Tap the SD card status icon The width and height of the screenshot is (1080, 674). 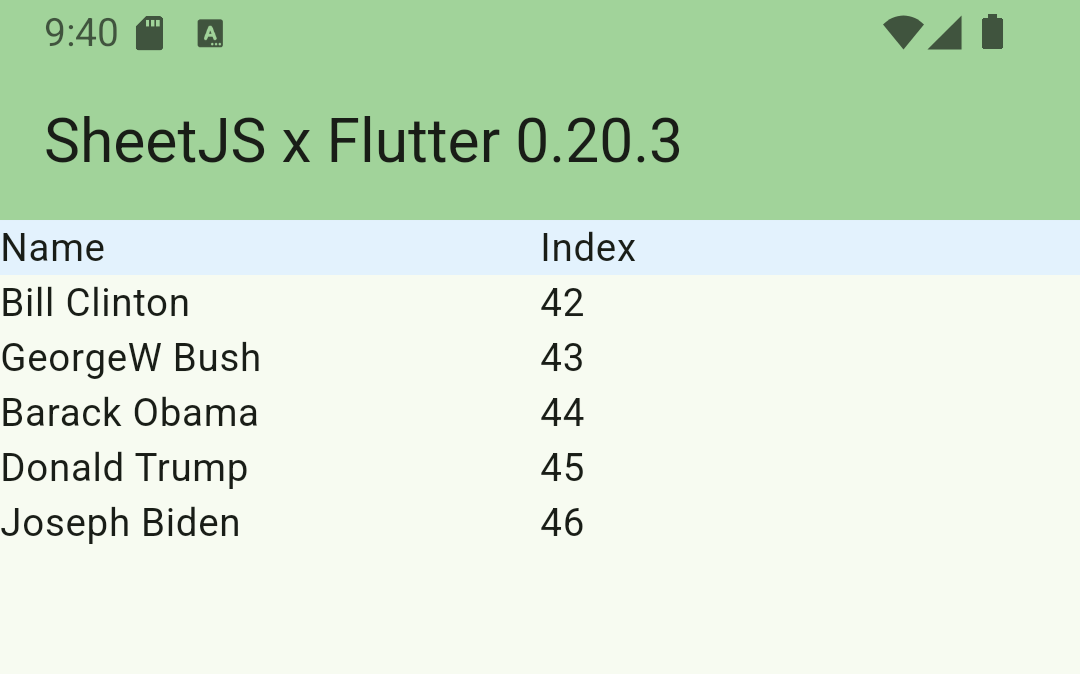point(150,33)
